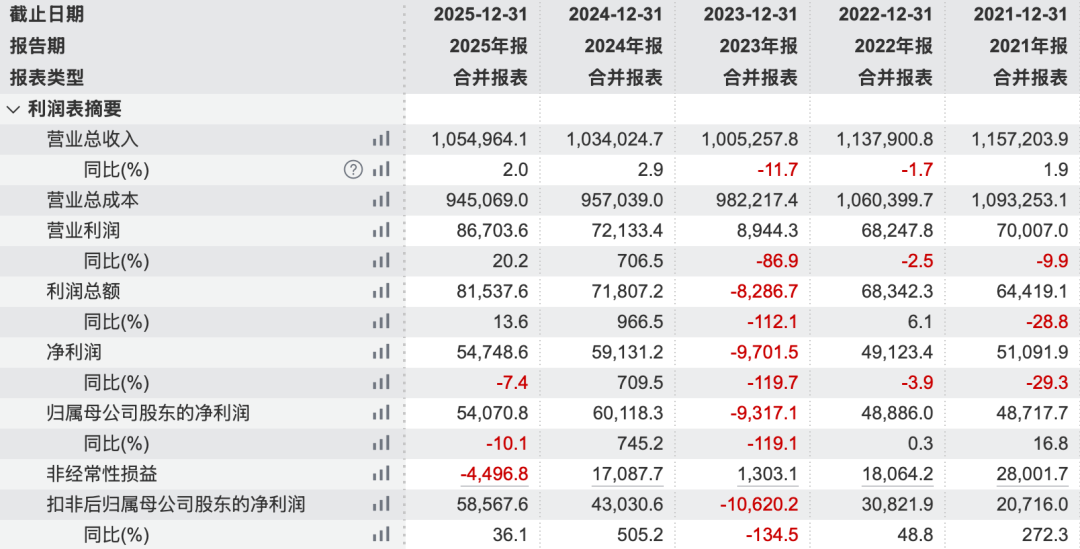
Task: Open chart icon for 同比(%) under 营业总收入
Action: tap(381, 169)
